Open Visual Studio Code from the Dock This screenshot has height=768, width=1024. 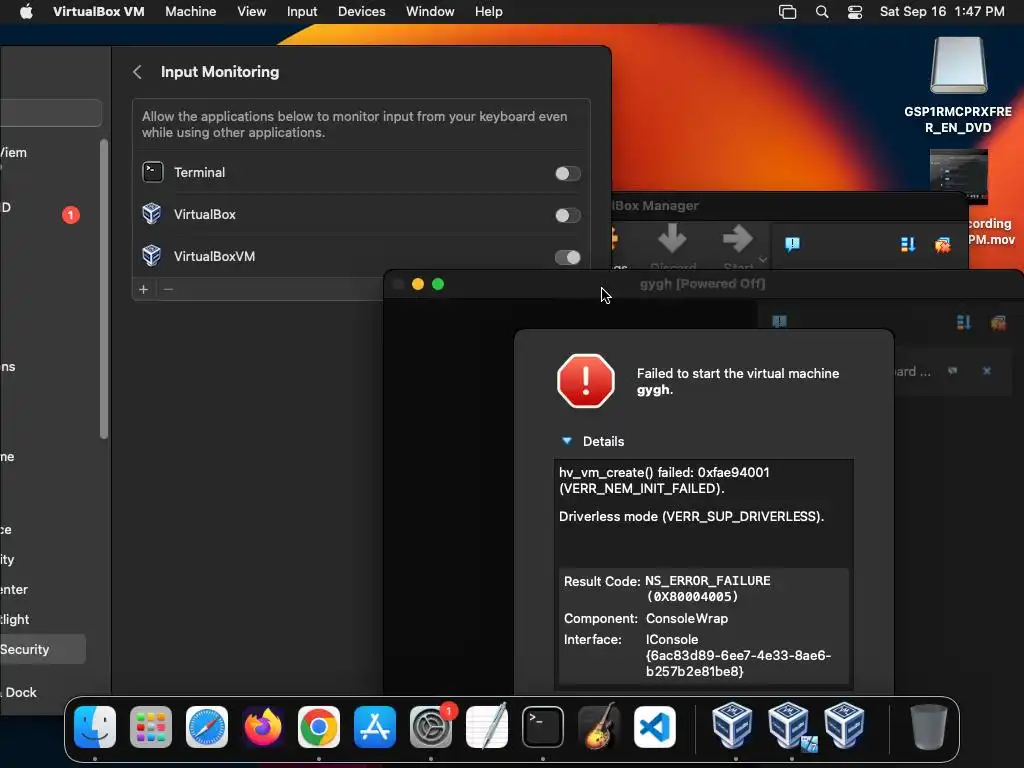tap(655, 727)
